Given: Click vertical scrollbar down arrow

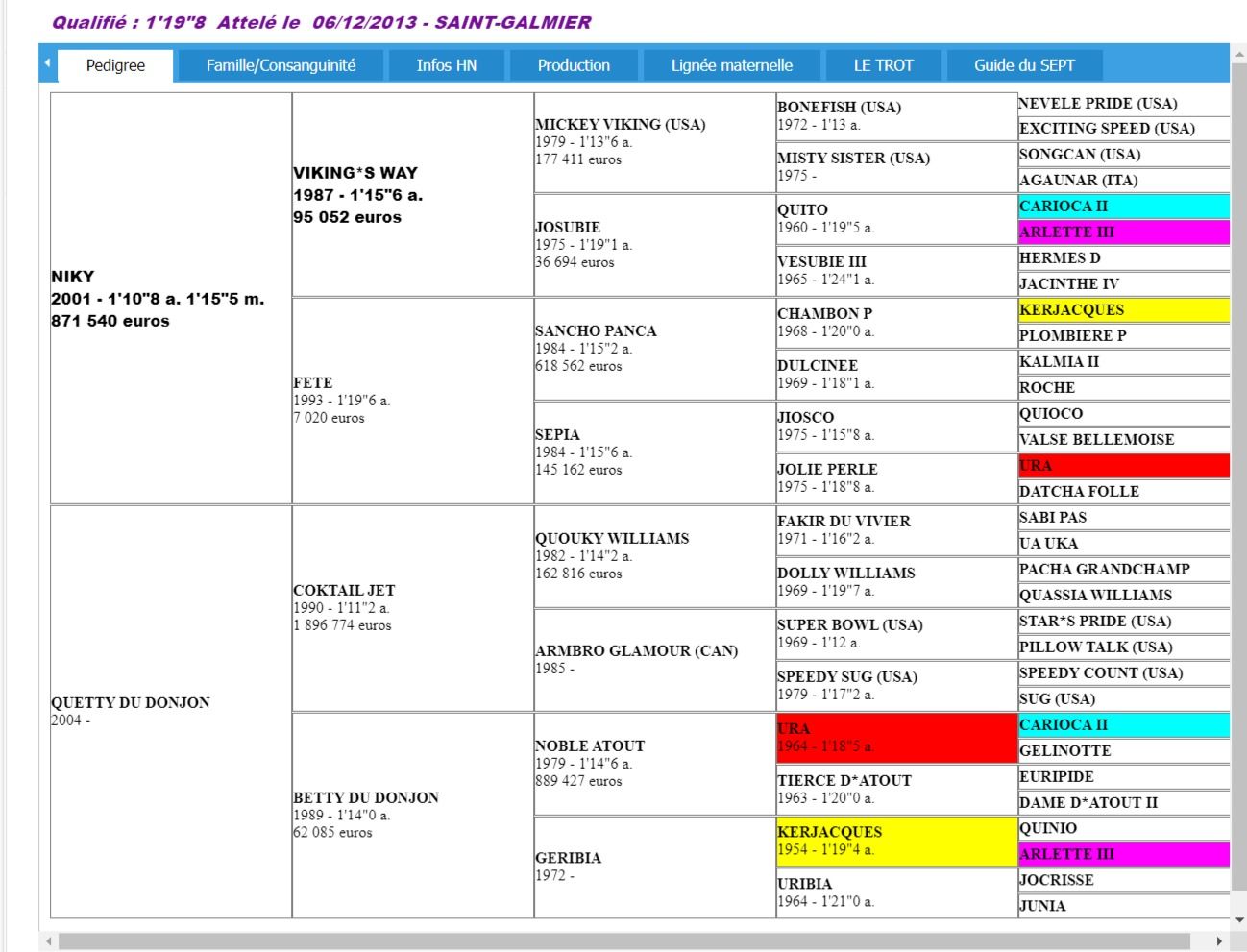Looking at the screenshot, I should [x=1238, y=919].
